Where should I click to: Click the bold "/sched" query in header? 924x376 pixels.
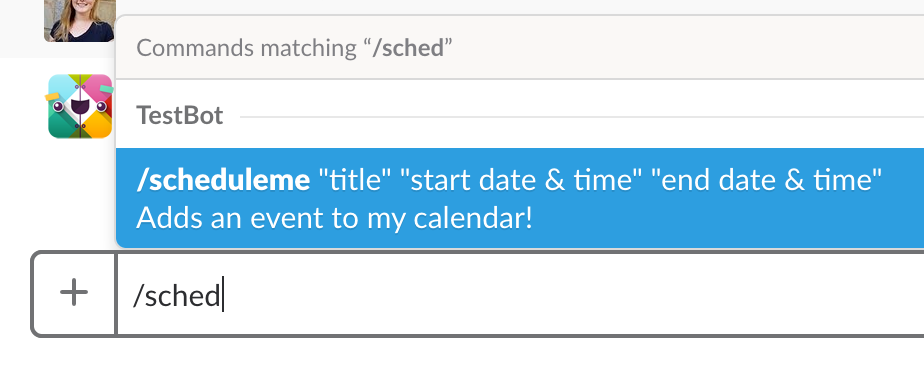(408, 48)
